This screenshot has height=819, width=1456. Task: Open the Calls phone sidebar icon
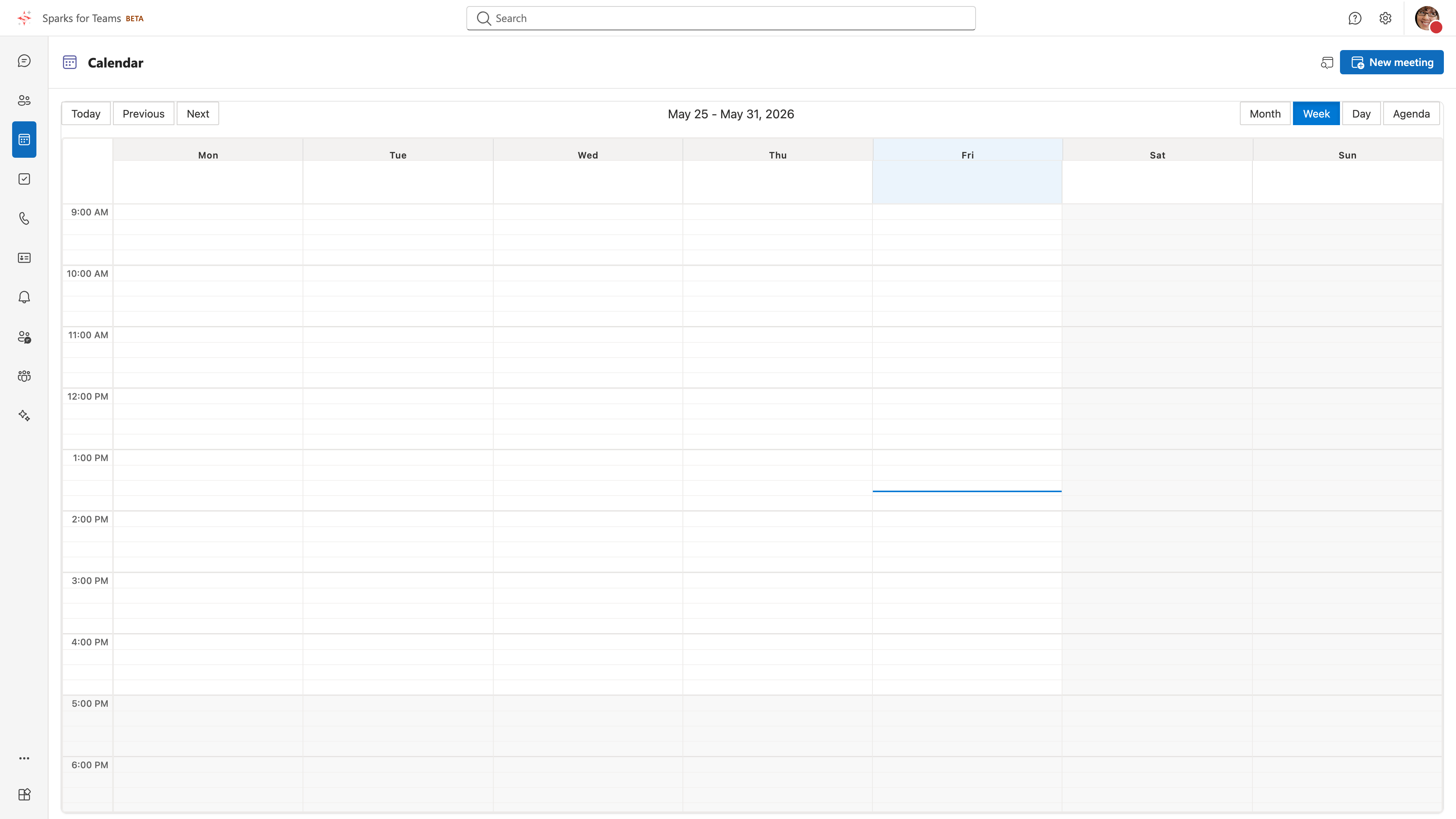coord(24,218)
